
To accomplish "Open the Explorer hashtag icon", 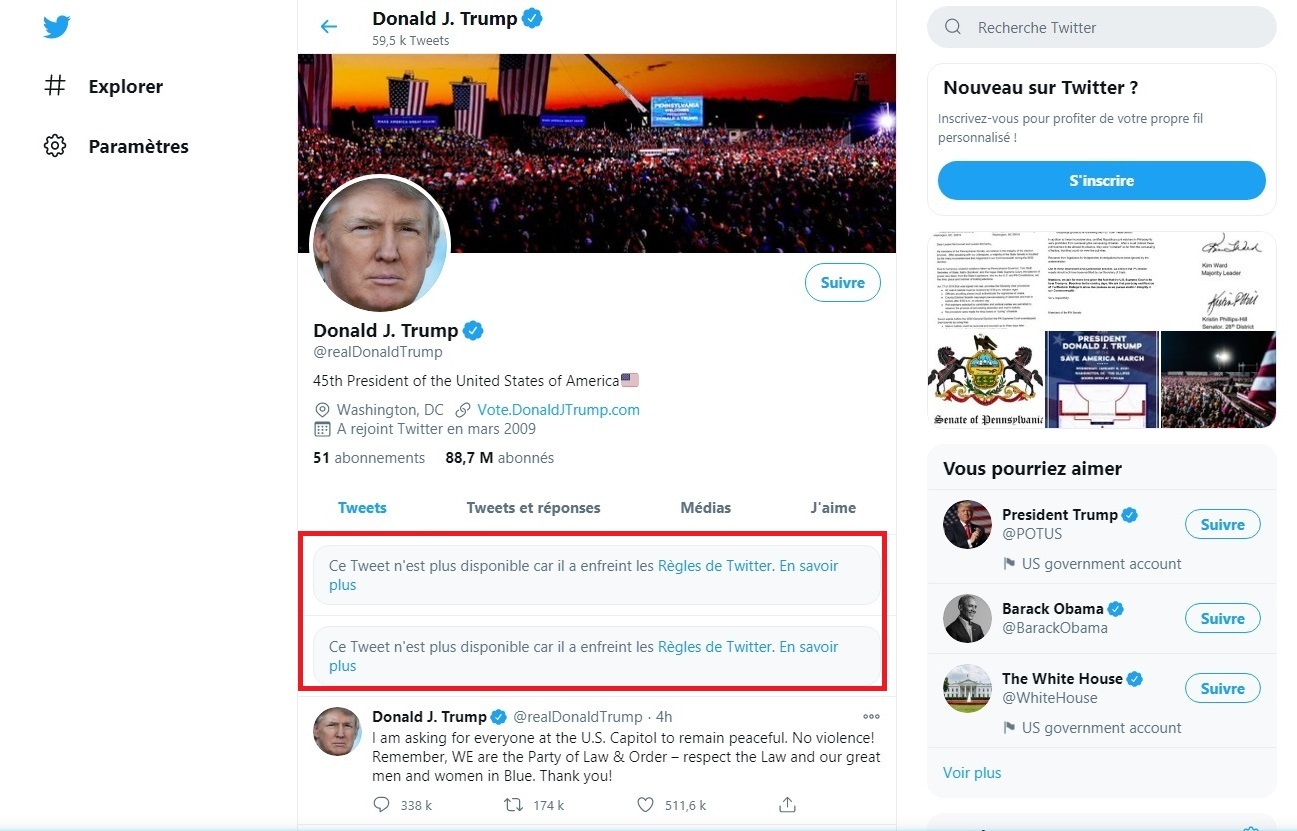I will (55, 86).
